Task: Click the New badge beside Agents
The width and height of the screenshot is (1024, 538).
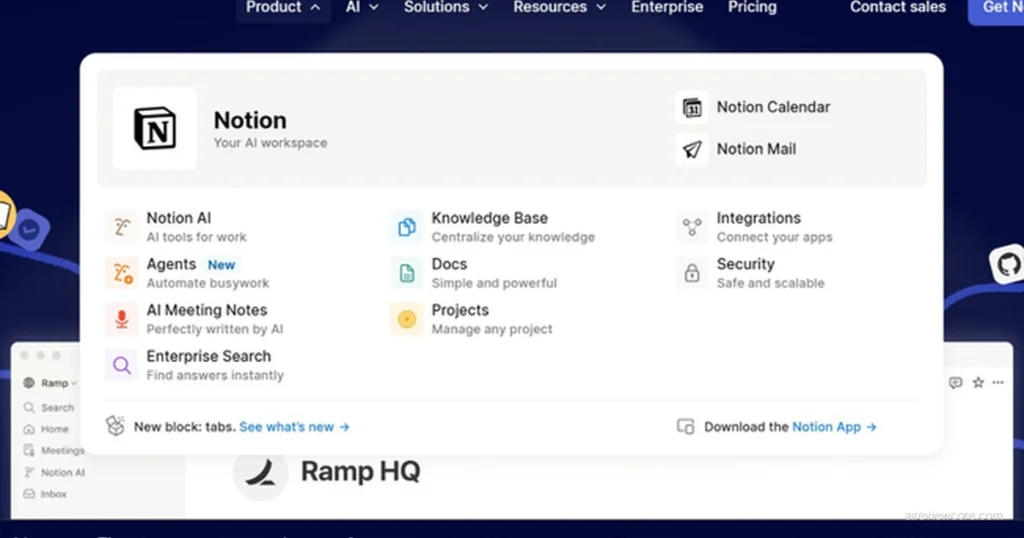Action: [221, 265]
